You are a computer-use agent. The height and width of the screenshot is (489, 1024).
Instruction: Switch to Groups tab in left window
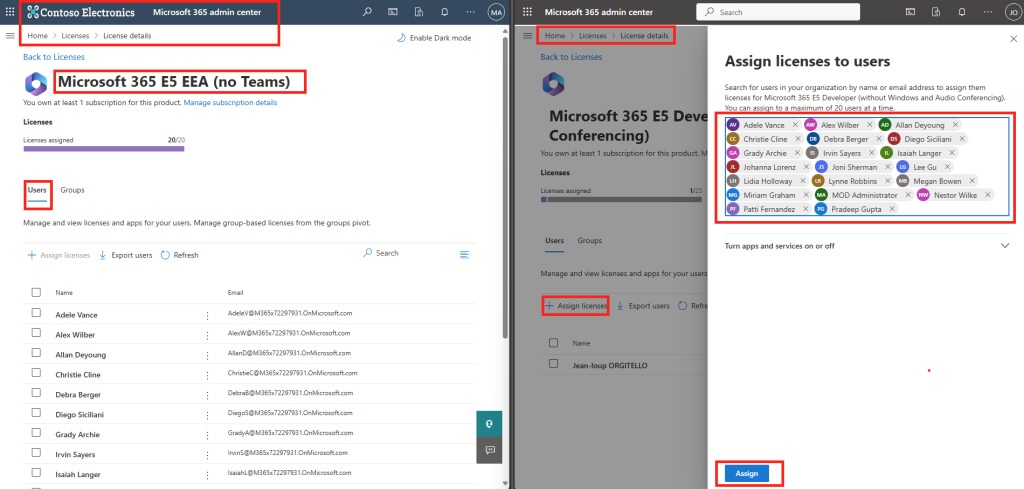[x=72, y=190]
